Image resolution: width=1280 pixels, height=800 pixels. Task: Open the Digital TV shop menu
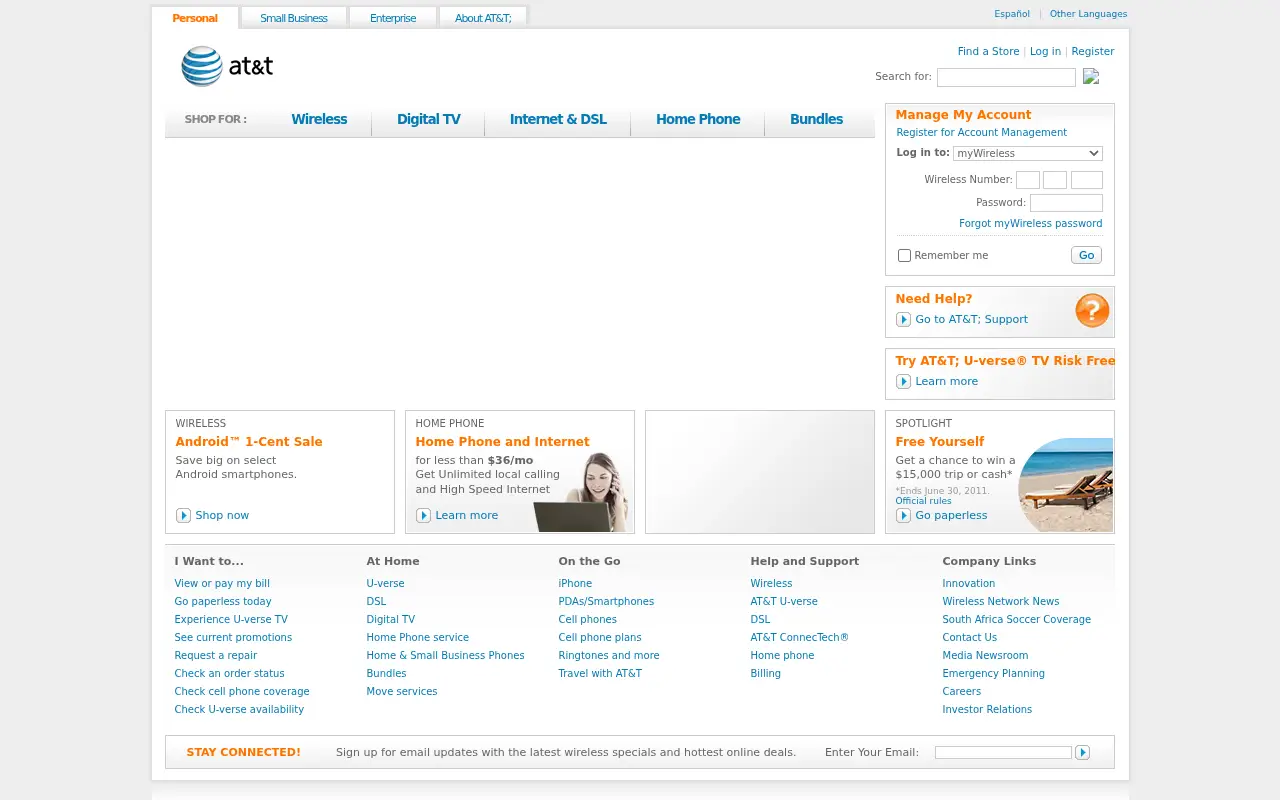(x=428, y=119)
